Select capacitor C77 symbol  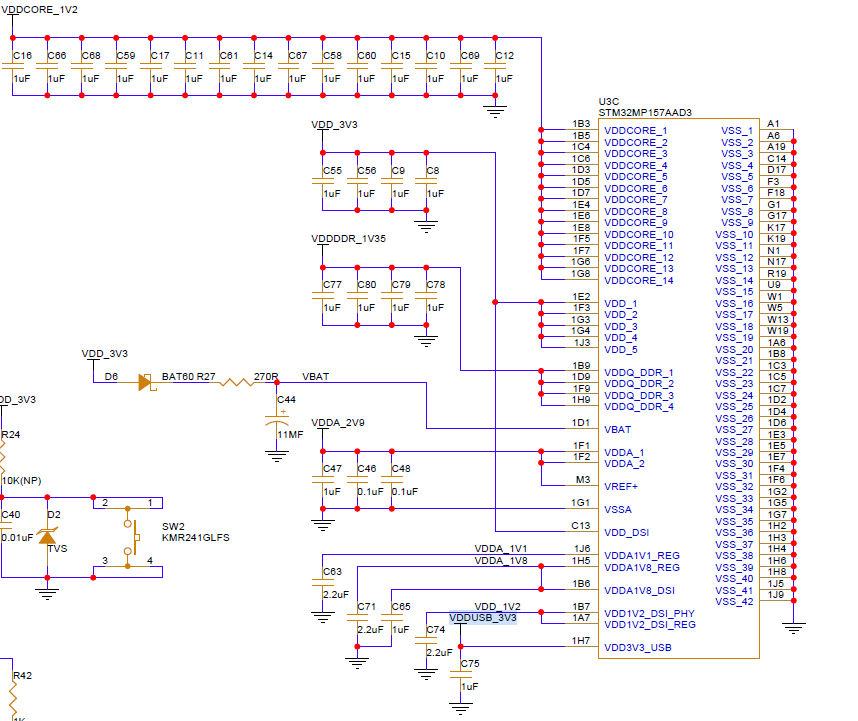tap(323, 295)
